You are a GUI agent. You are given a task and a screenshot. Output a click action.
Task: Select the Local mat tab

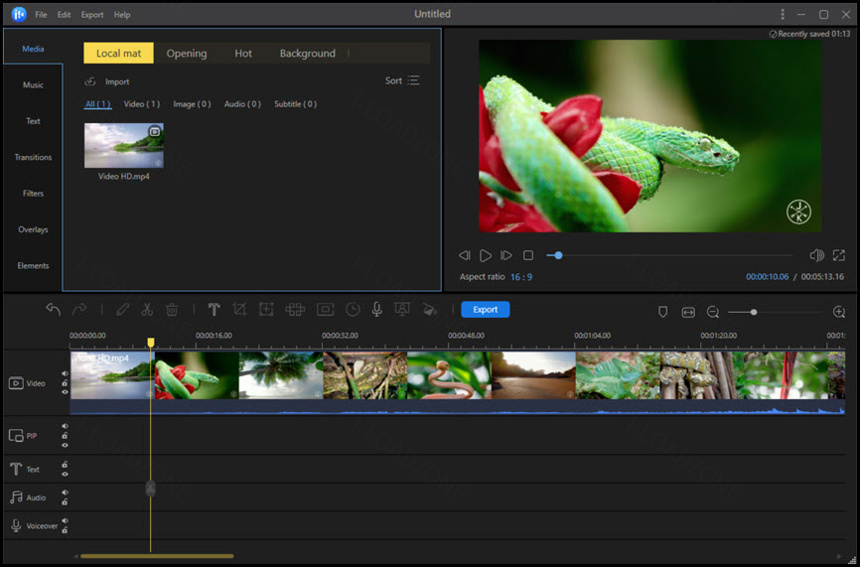[x=118, y=53]
